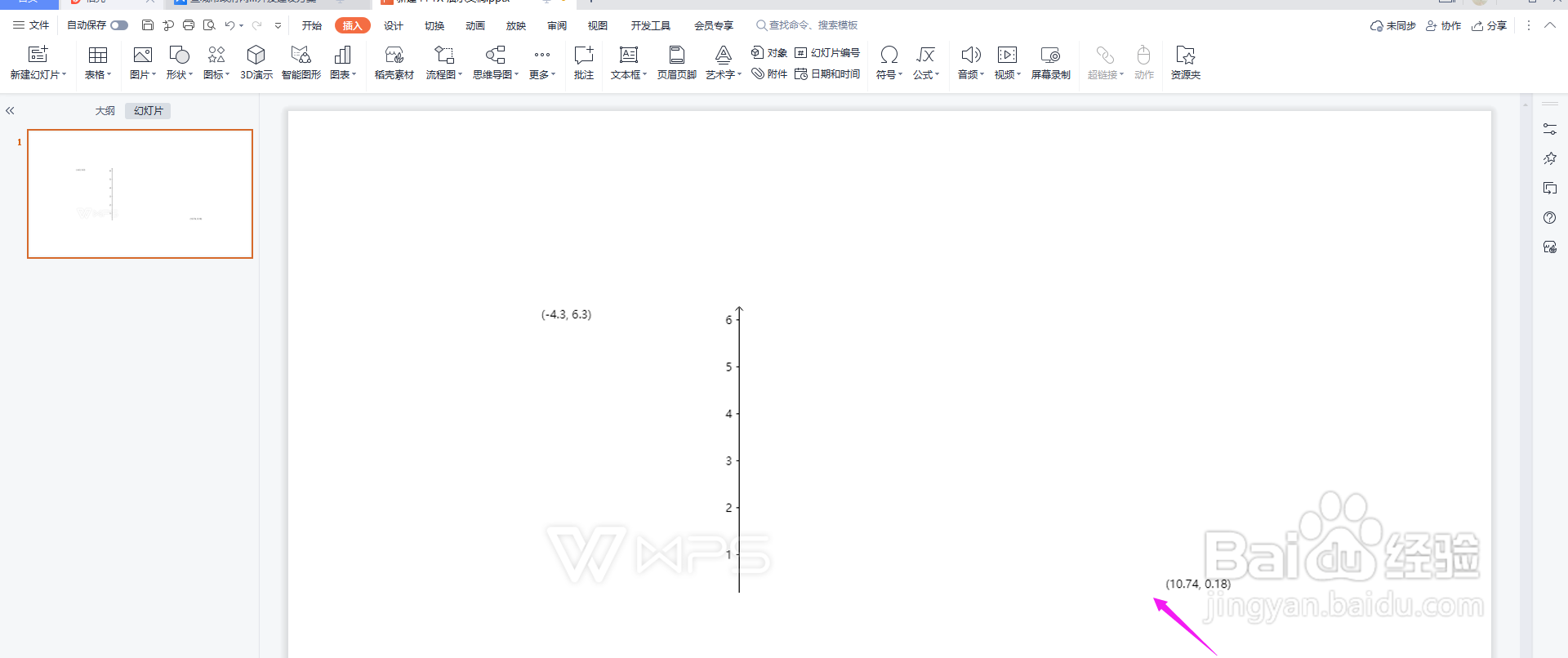Click the save icon in quick toolbar
The image size is (1568, 658).
148,25
